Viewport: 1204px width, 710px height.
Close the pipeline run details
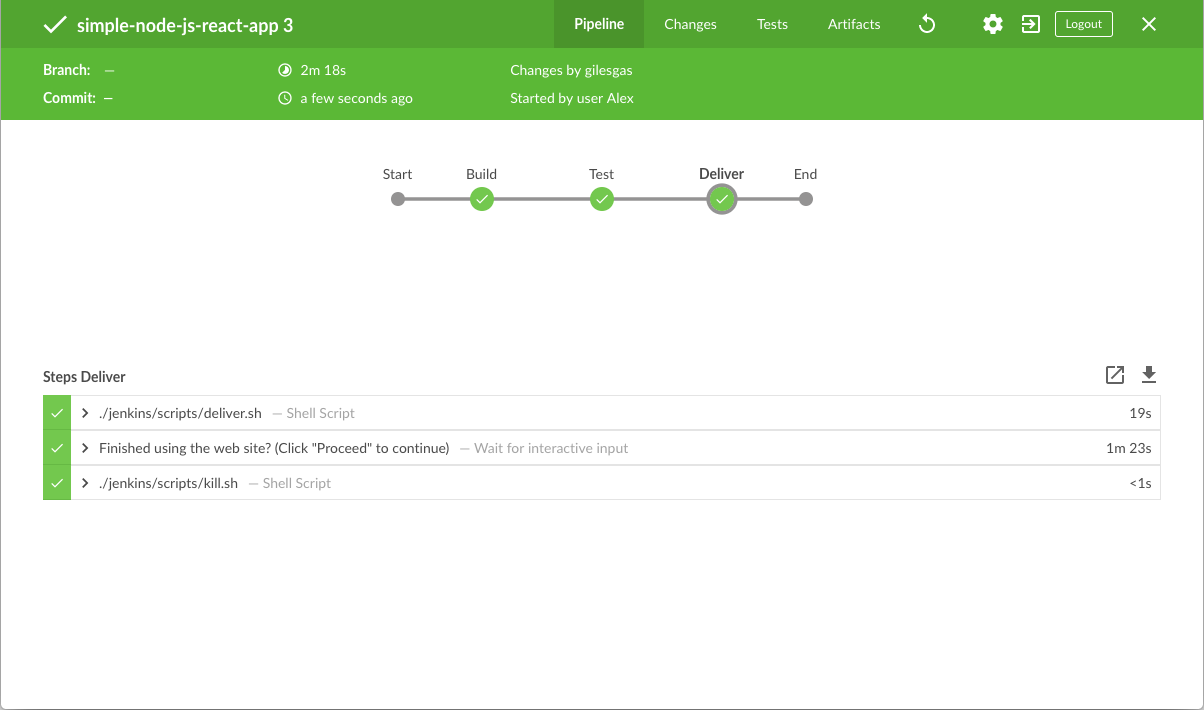(x=1149, y=24)
